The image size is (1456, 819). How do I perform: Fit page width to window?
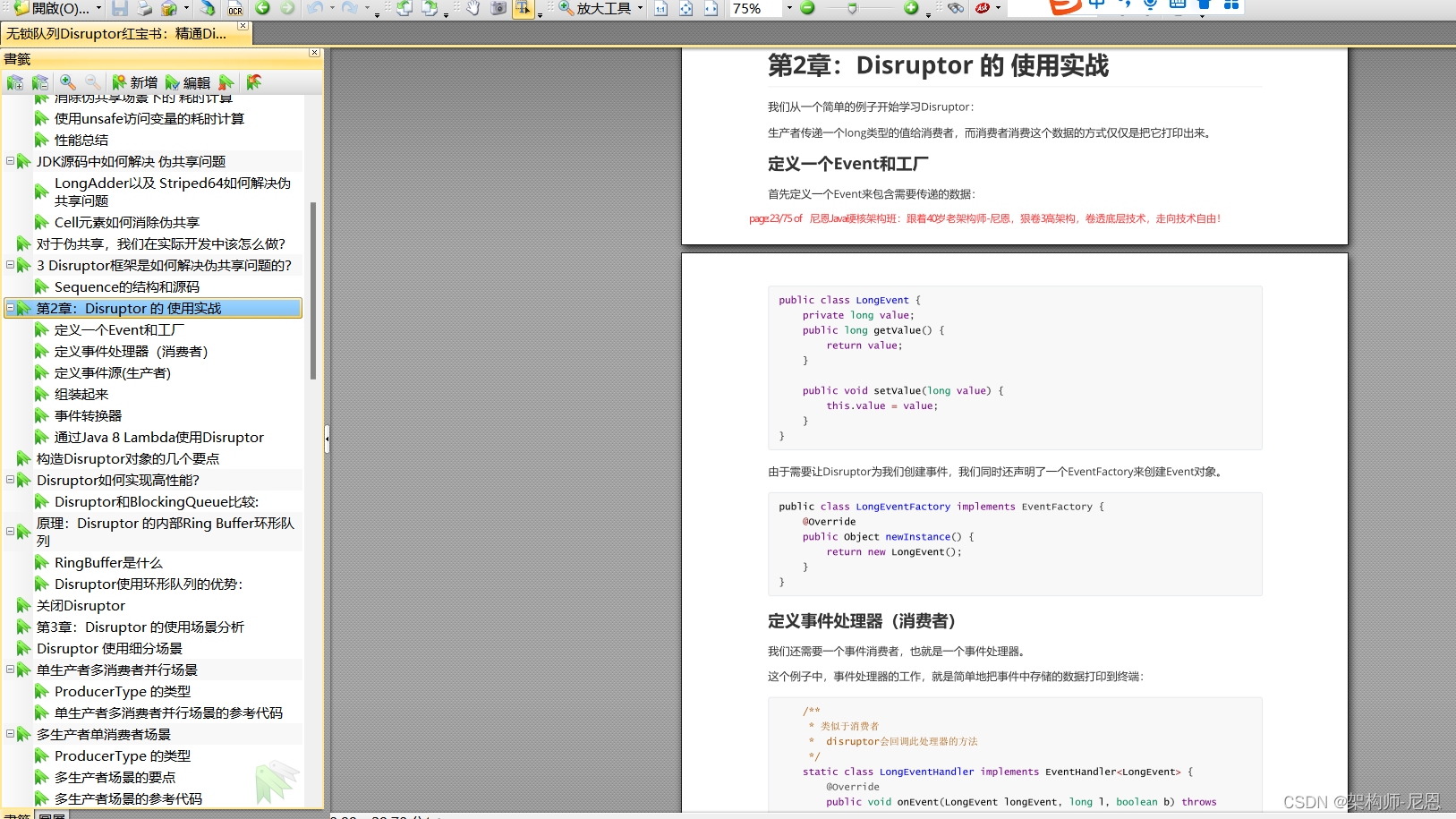pyautogui.click(x=711, y=8)
